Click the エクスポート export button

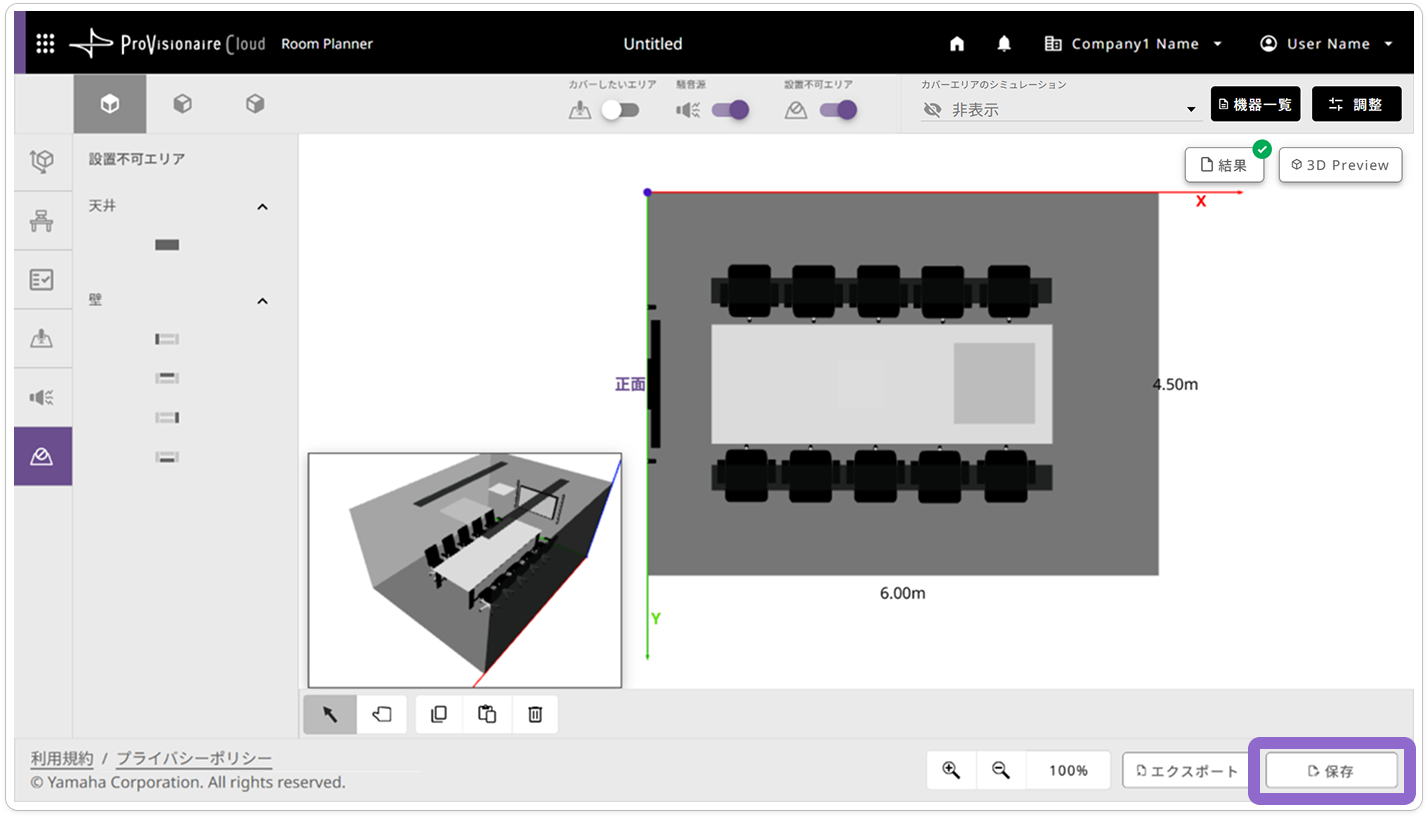(1187, 771)
